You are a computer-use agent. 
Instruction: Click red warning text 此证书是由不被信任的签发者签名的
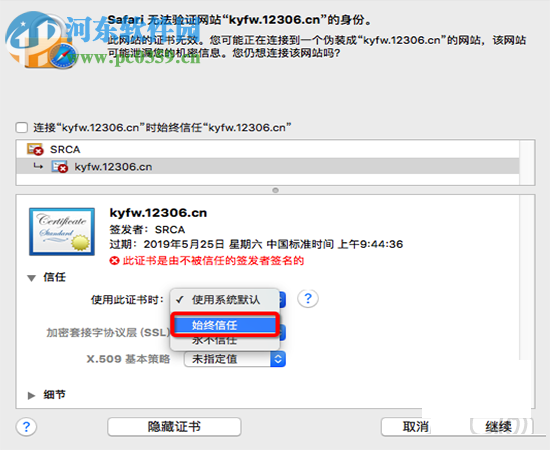[213, 261]
